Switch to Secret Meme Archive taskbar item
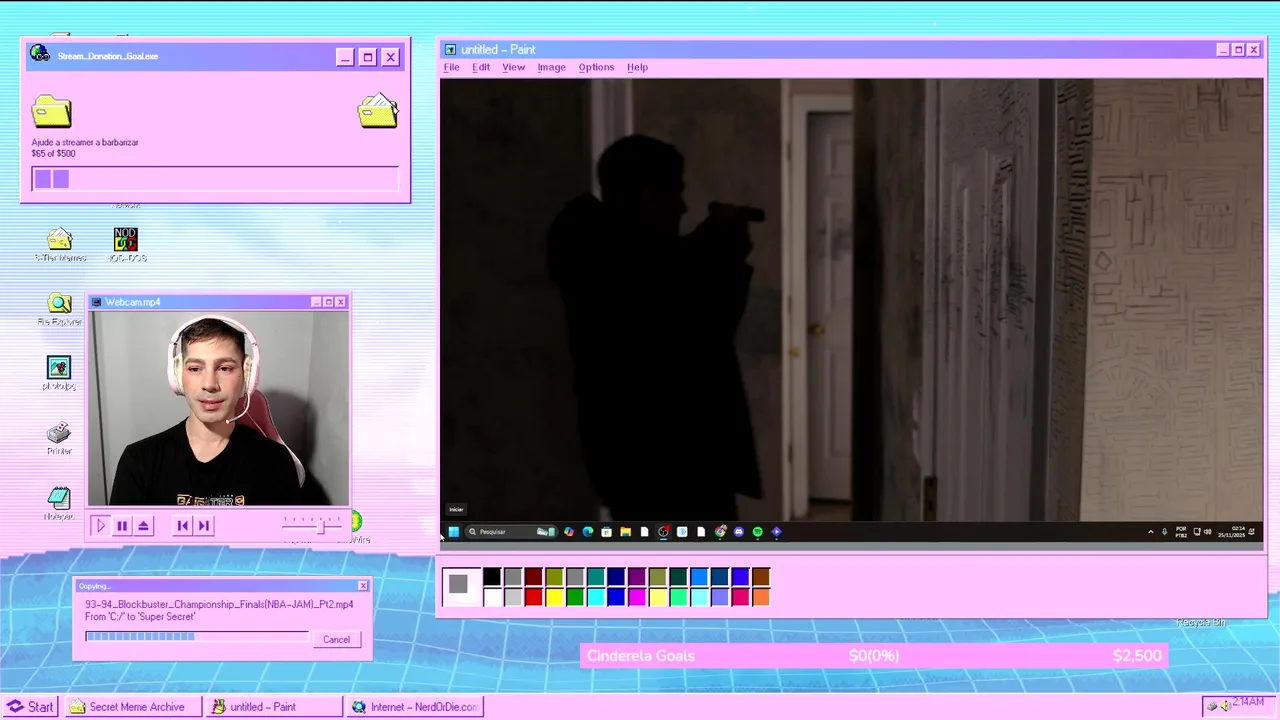The height and width of the screenshot is (720, 1280). (133, 706)
